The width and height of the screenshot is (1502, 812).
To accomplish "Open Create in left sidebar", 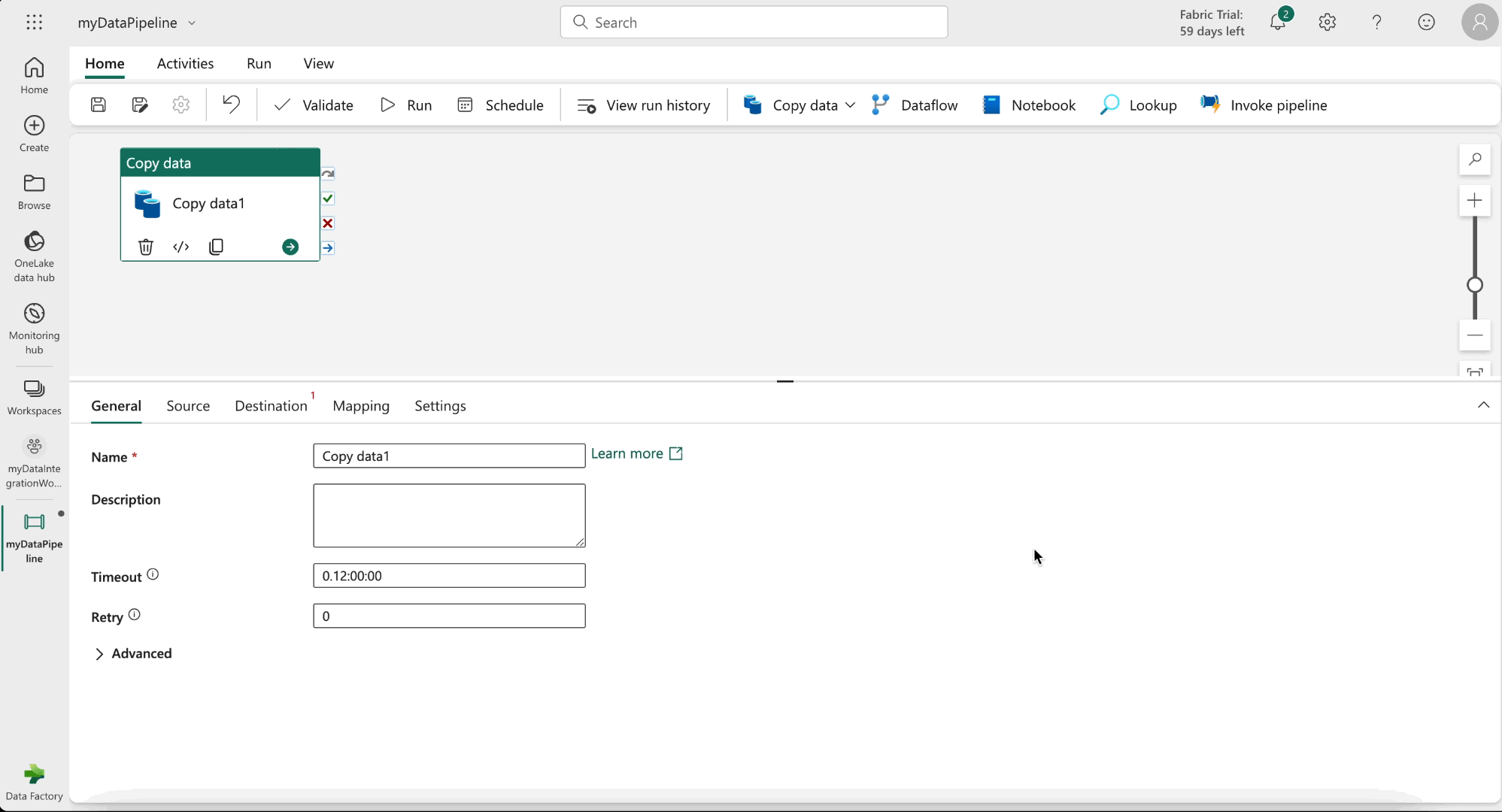I will (x=35, y=134).
